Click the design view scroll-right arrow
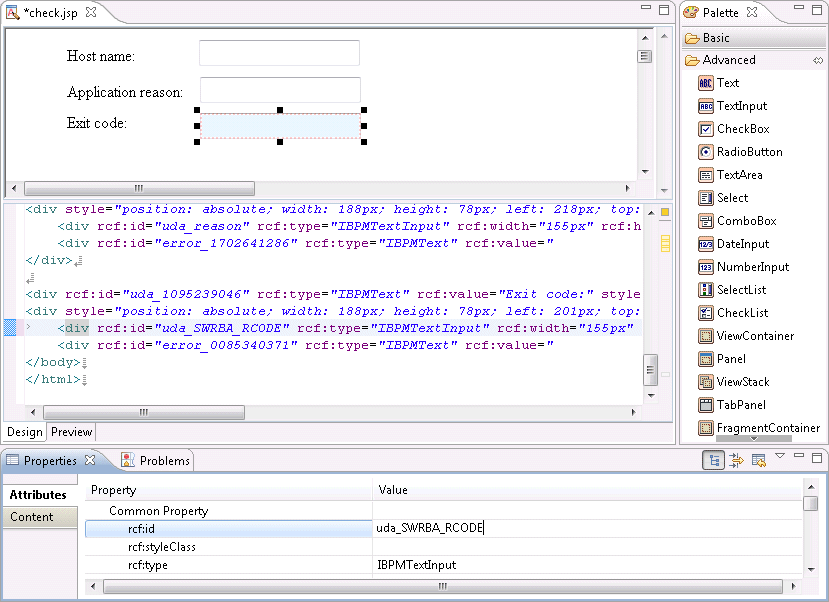829x602 pixels. [x=628, y=188]
